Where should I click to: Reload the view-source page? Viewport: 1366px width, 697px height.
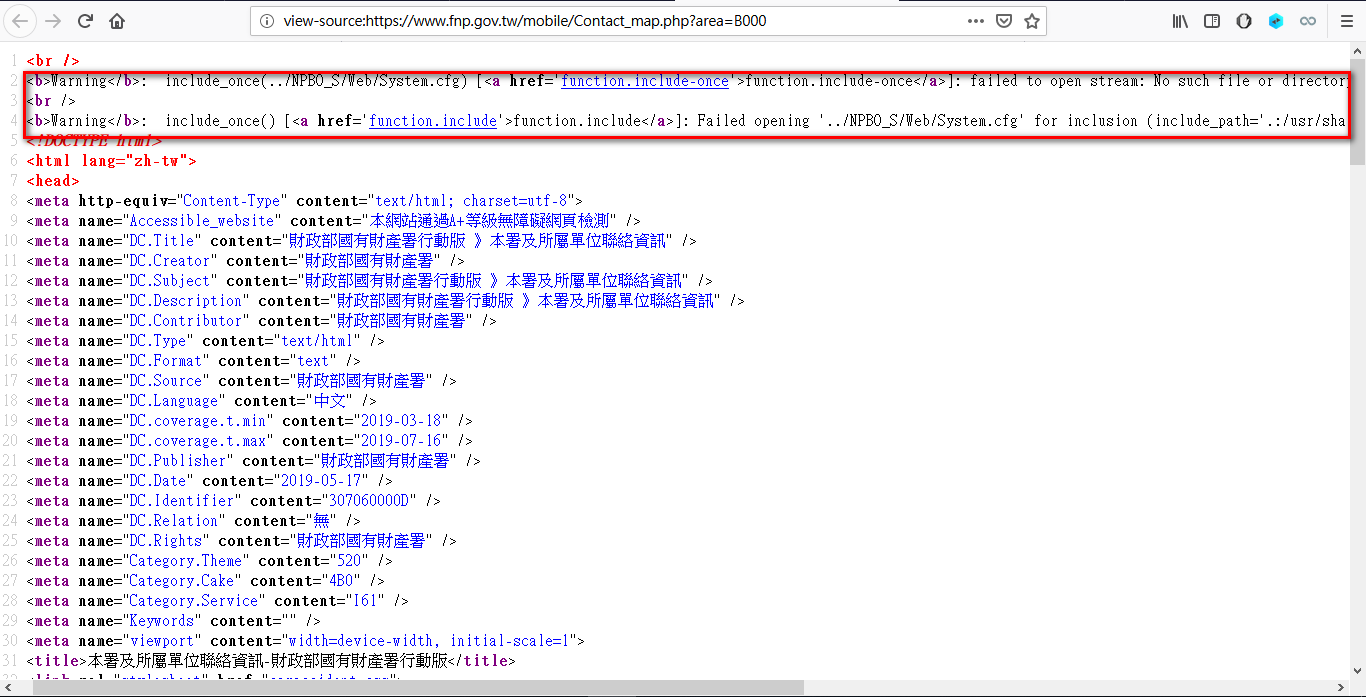(85, 21)
